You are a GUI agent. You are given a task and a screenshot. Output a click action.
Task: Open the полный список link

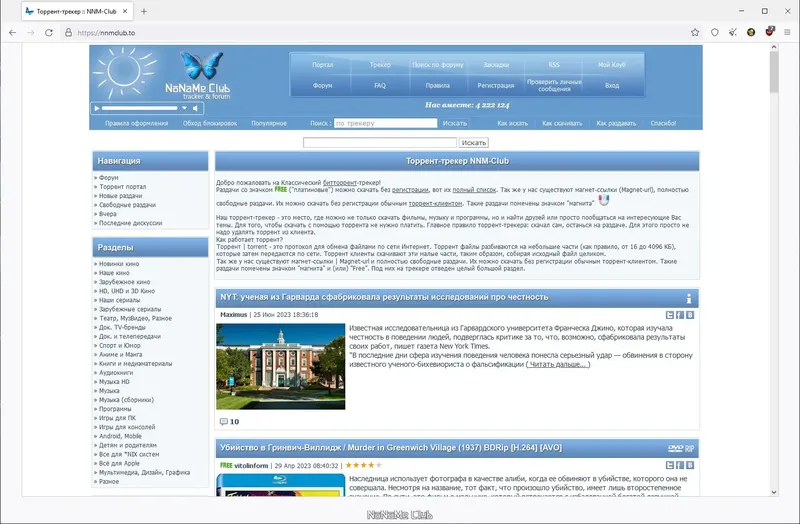(474, 190)
